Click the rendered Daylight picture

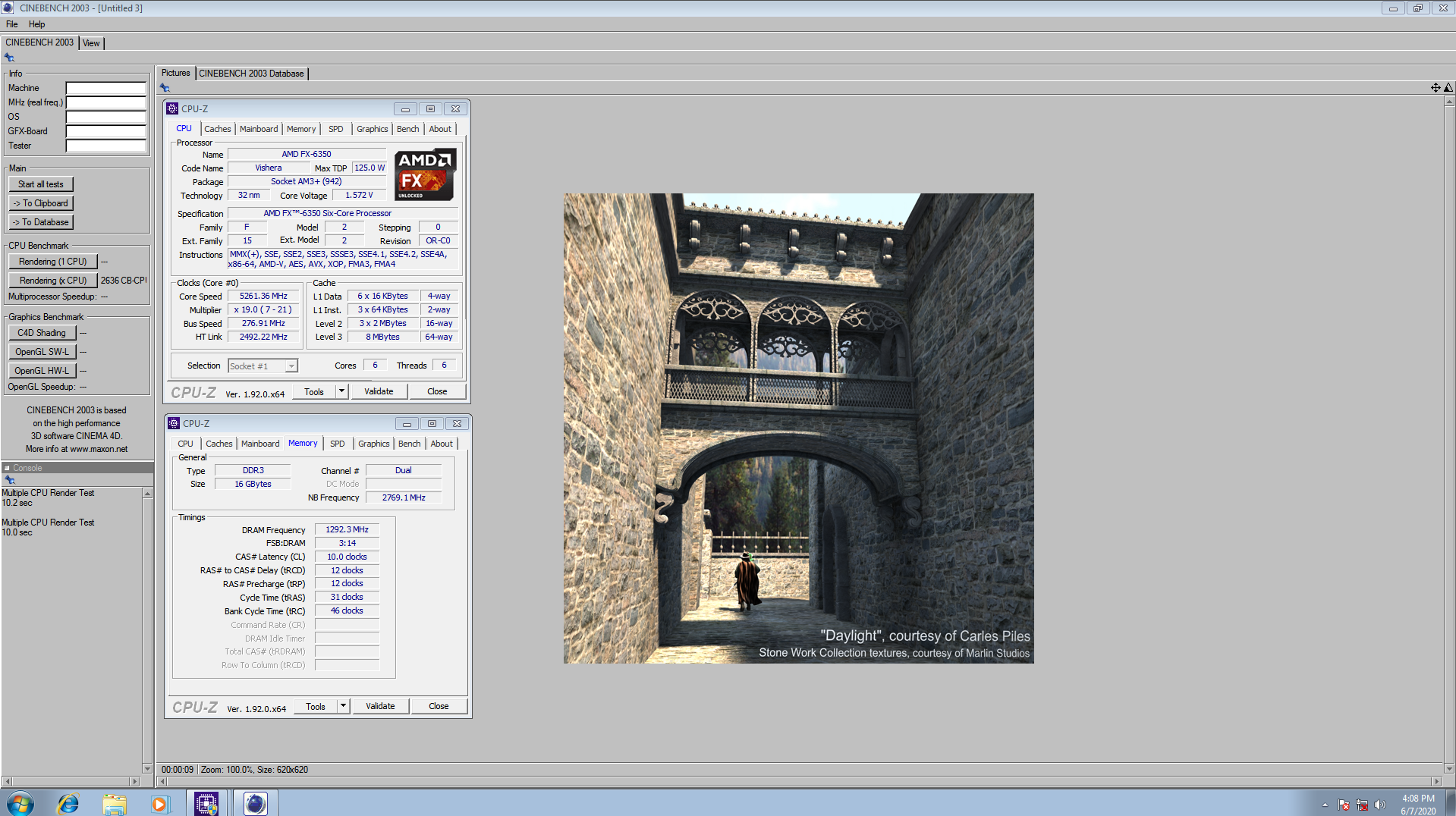(x=798, y=428)
